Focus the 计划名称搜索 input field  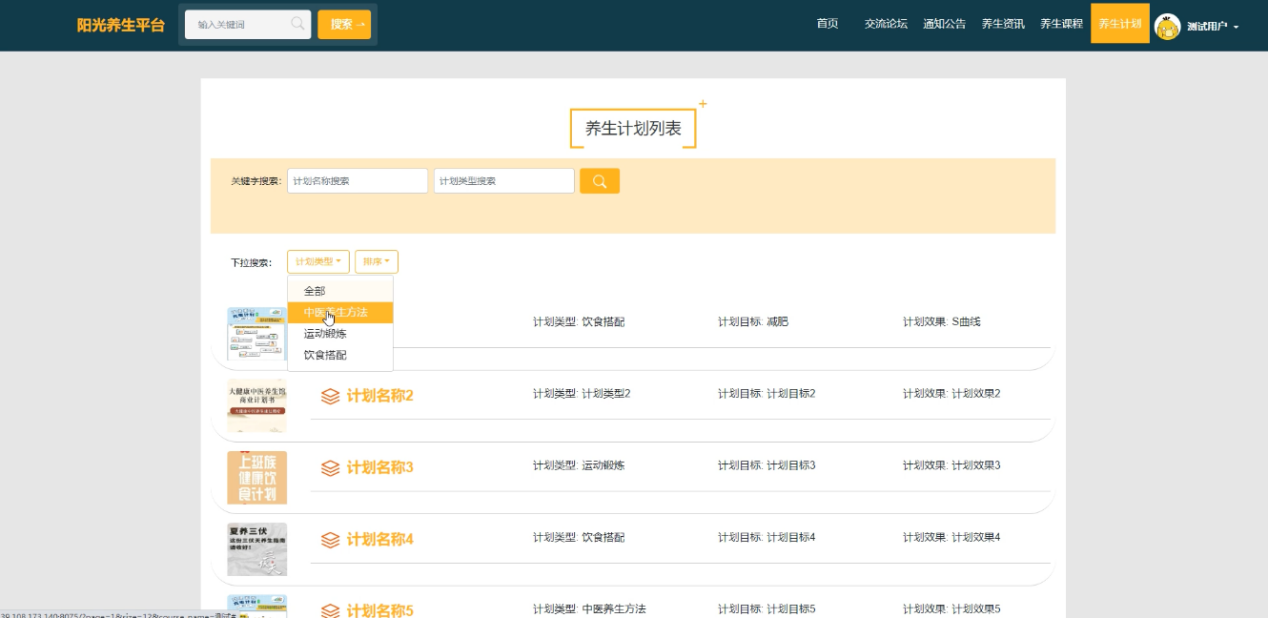pos(357,181)
